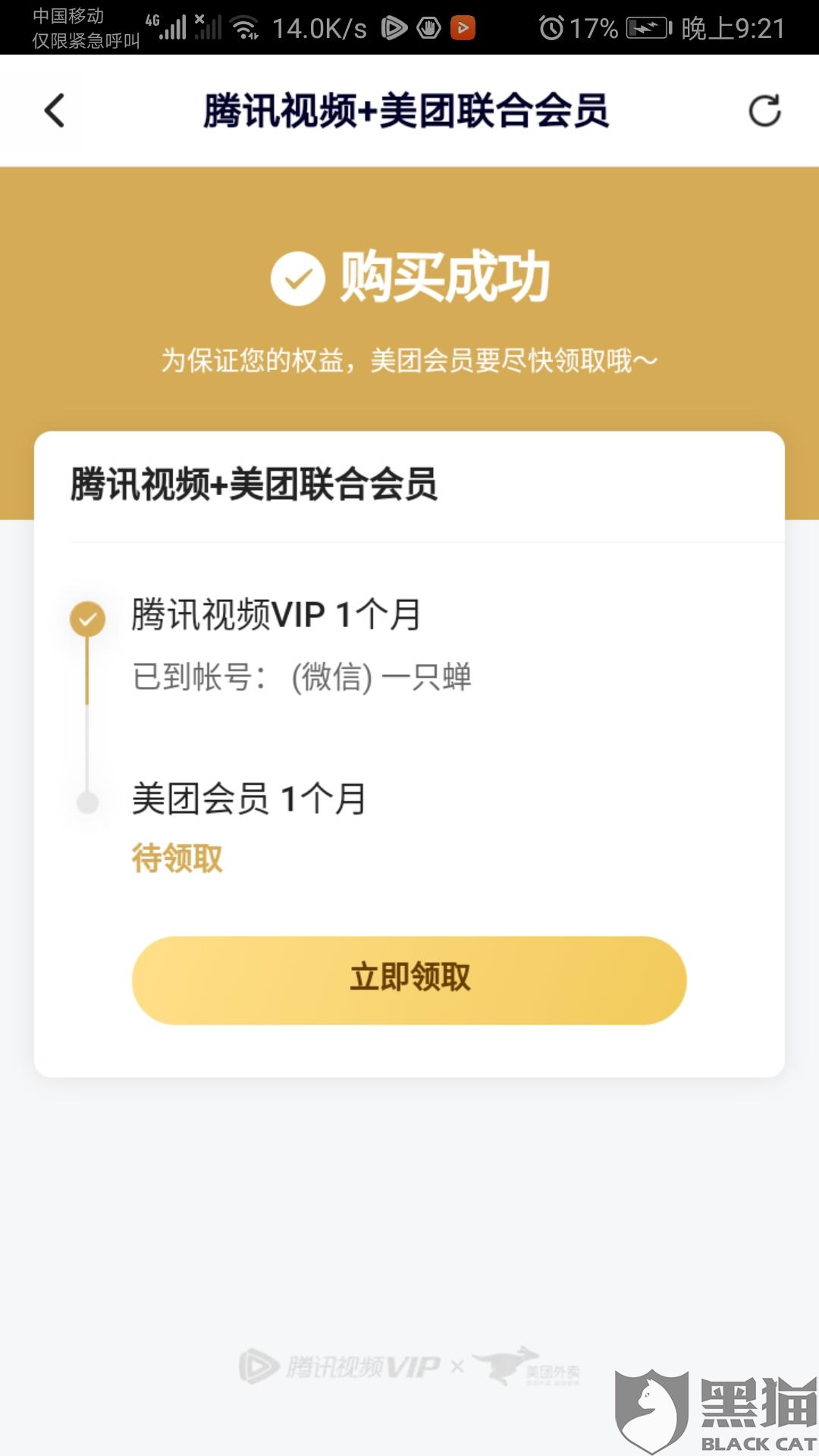Tap the back arrow icon

point(55,111)
